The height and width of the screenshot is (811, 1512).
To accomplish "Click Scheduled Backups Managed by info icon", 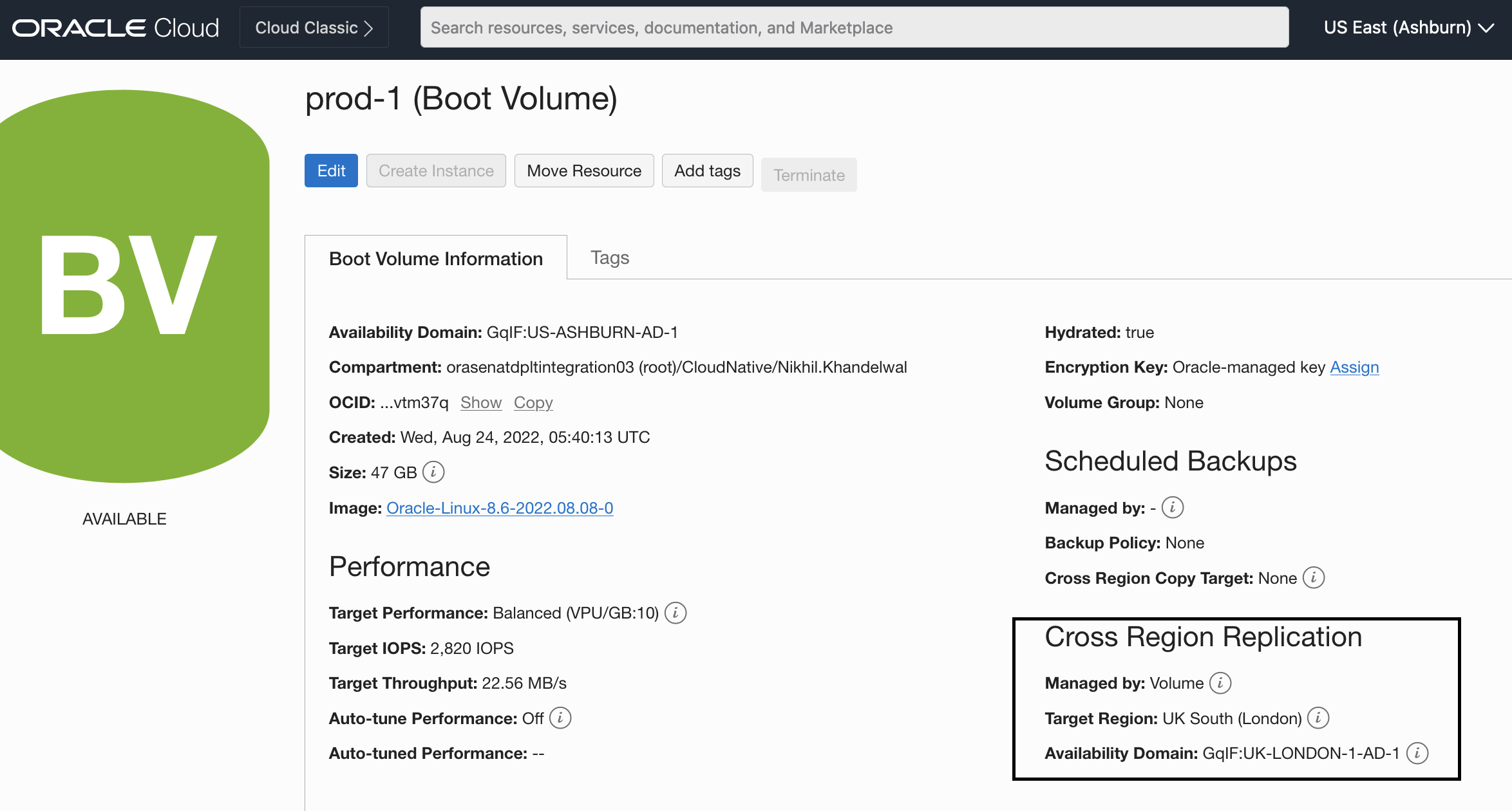I will tap(1173, 507).
